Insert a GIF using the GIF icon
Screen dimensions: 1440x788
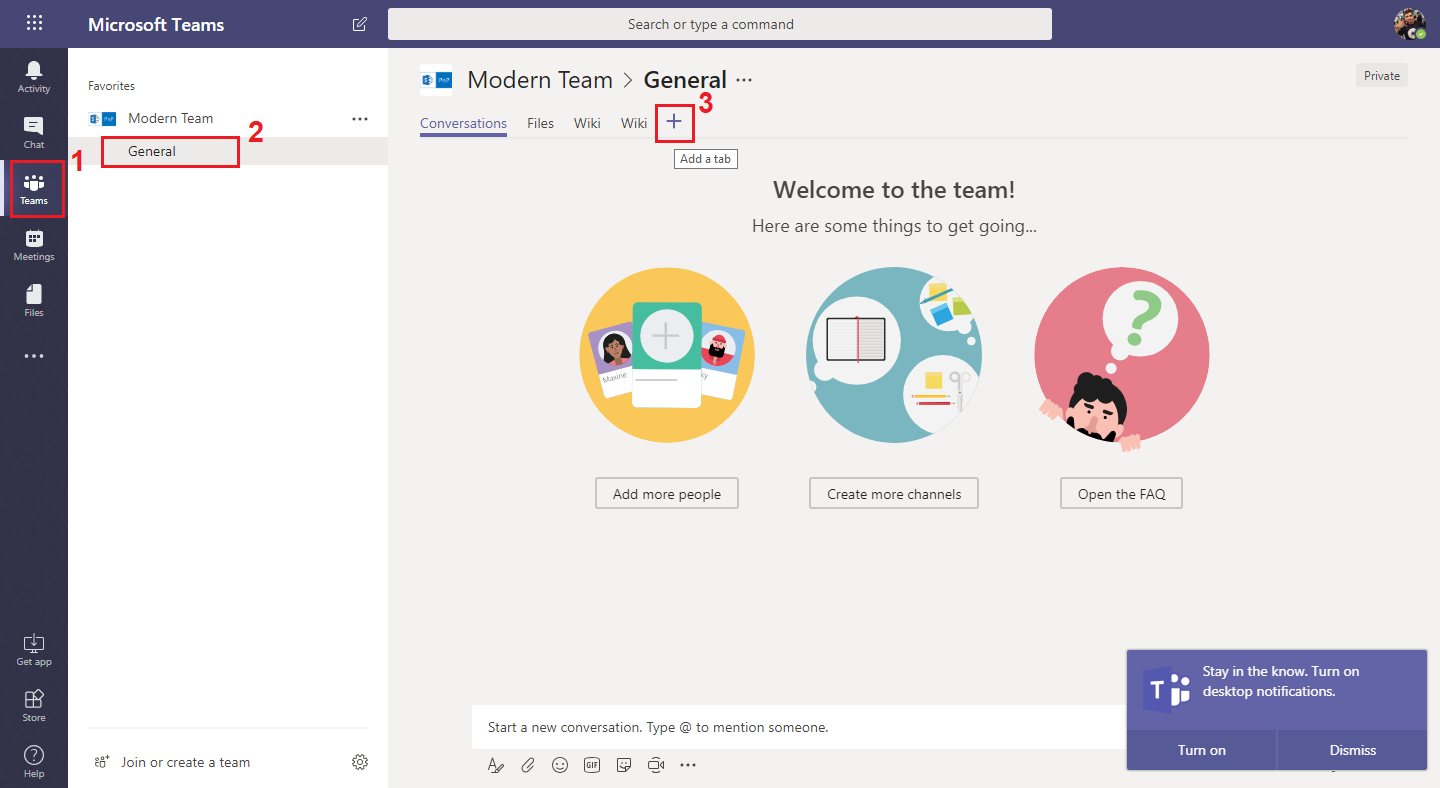[x=592, y=765]
